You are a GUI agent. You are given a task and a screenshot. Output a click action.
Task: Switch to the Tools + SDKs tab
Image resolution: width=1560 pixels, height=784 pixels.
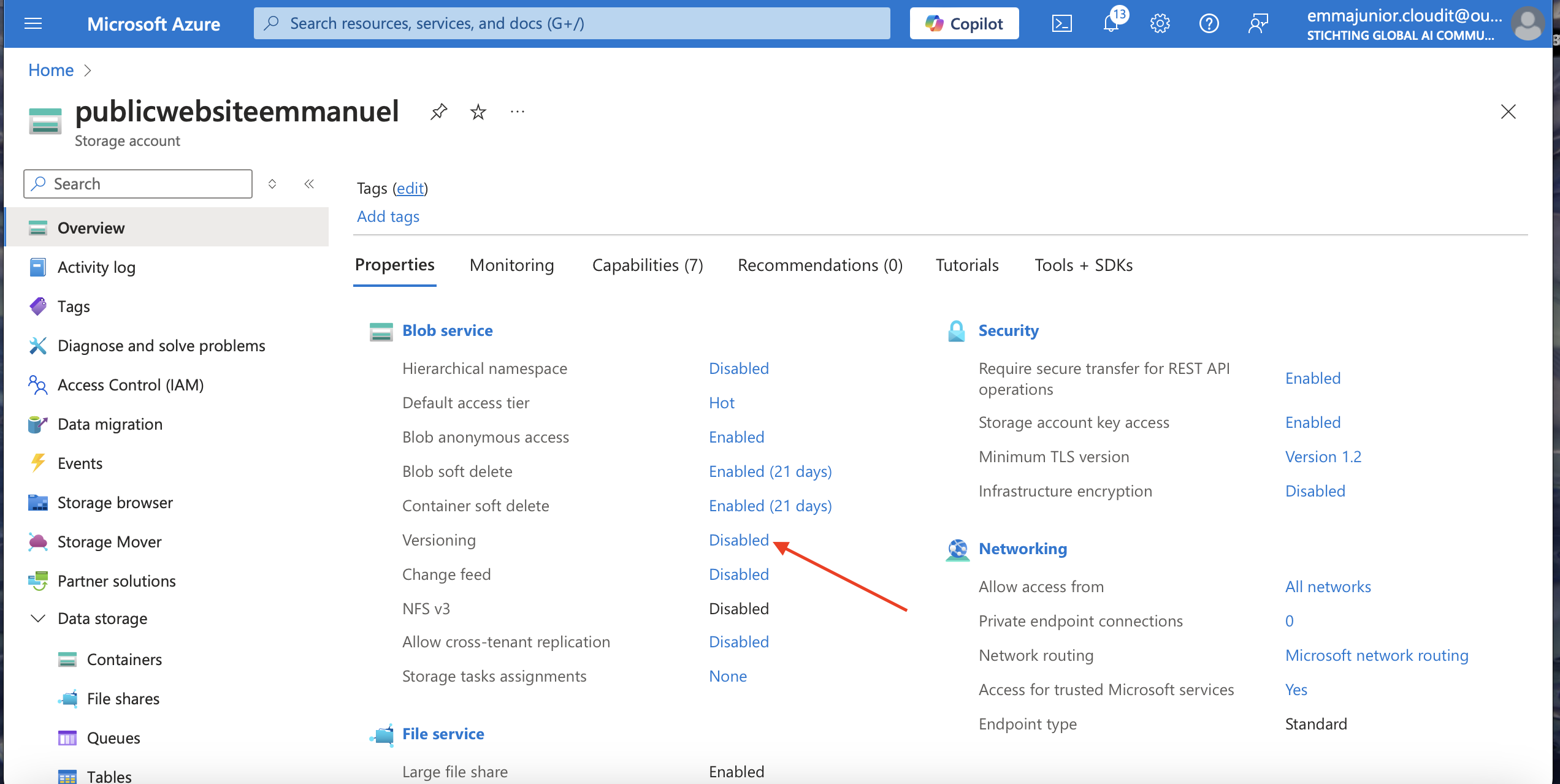1084,265
